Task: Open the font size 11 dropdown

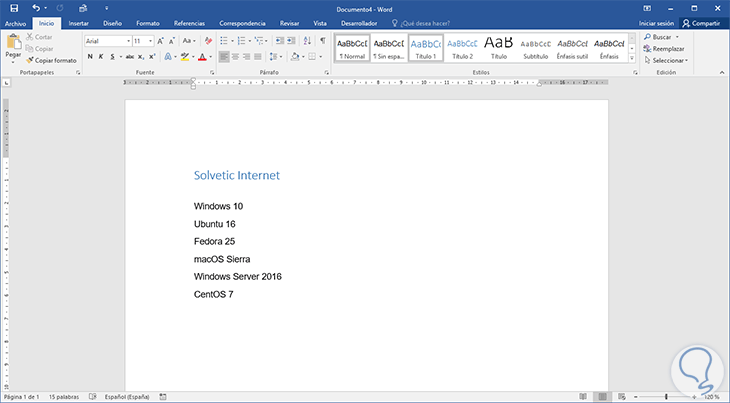Action: pyautogui.click(x=150, y=41)
